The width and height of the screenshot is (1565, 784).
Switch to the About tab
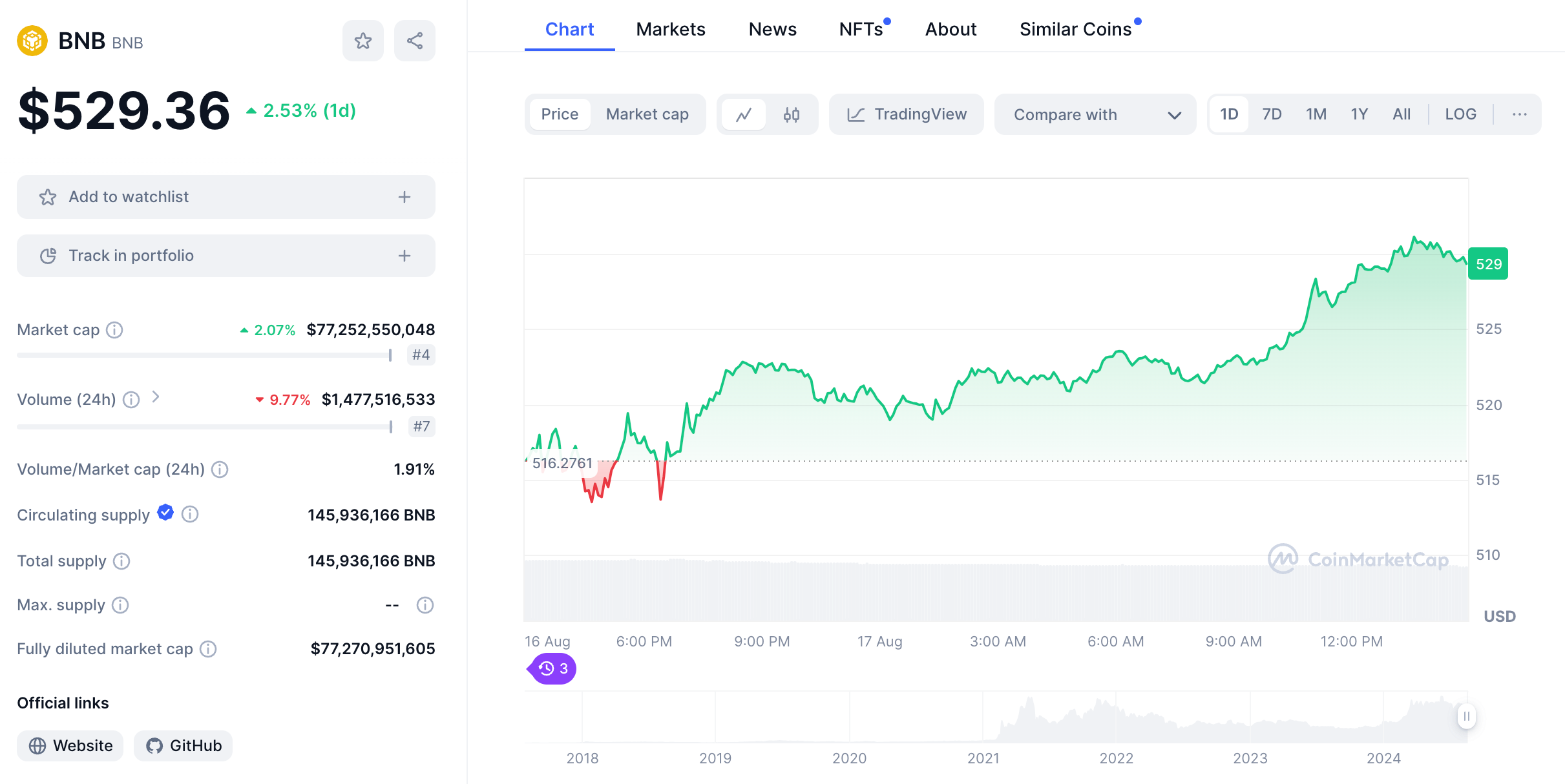[x=951, y=29]
